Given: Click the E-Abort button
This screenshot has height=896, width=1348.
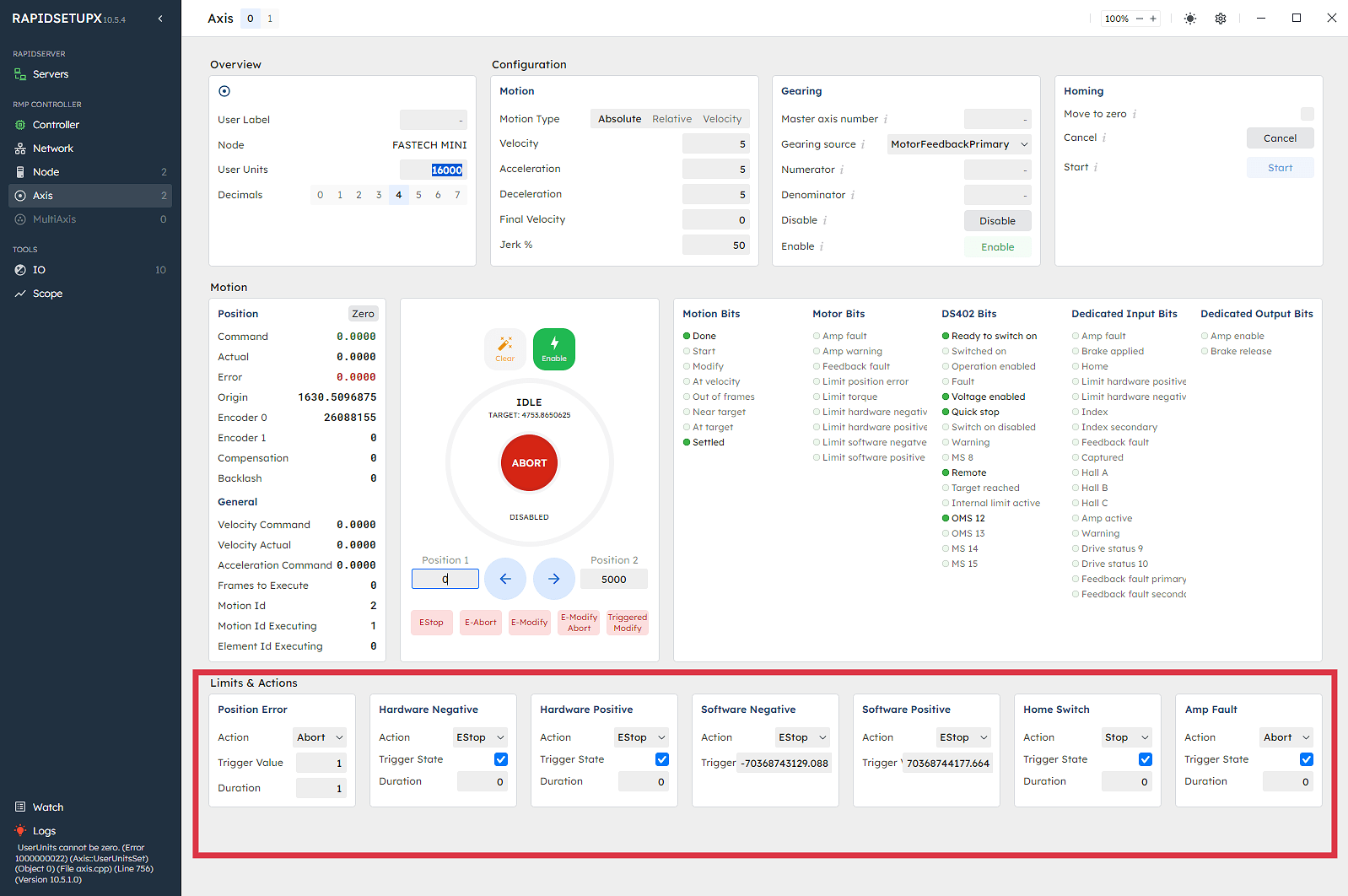Looking at the screenshot, I should pos(481,623).
